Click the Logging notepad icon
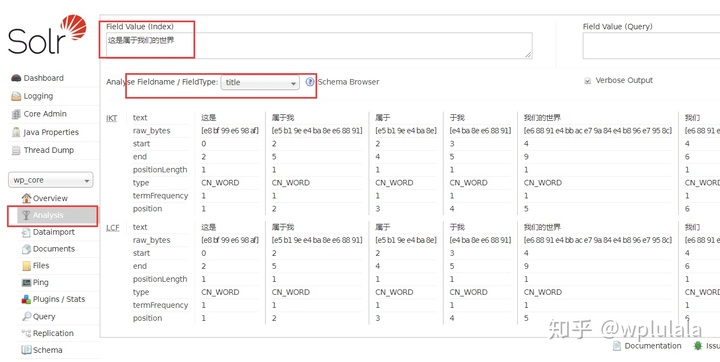The height and width of the screenshot is (362, 720). (16, 96)
